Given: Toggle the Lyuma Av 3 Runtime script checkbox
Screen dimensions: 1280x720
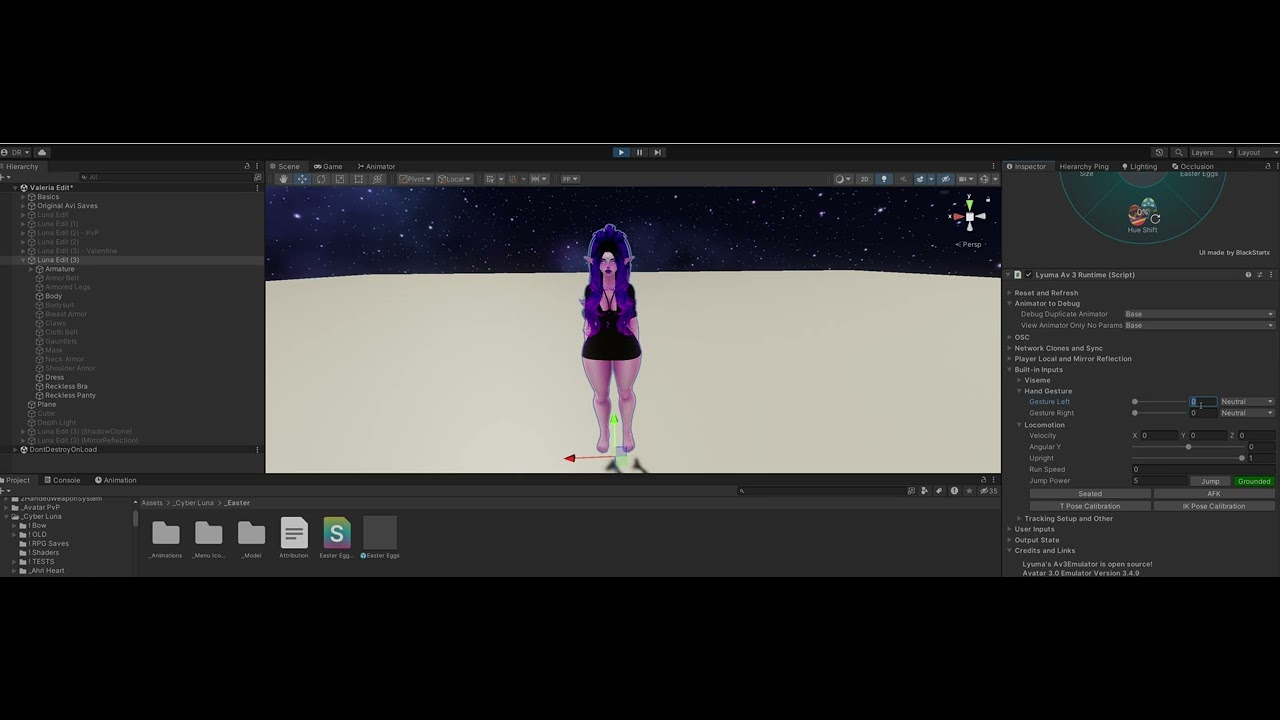Looking at the screenshot, I should 1028,274.
